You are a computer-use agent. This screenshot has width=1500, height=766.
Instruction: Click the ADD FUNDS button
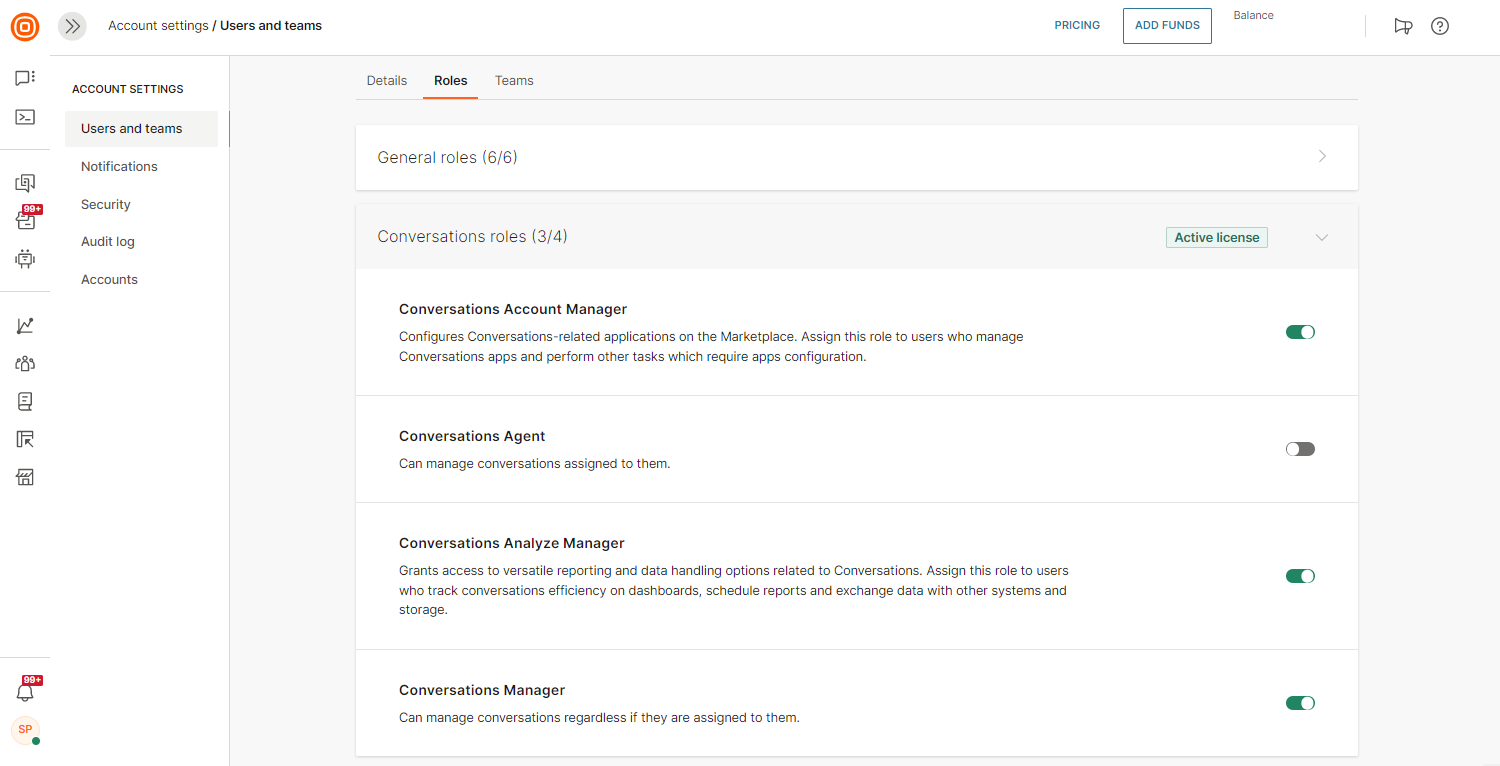pyautogui.click(x=1167, y=26)
